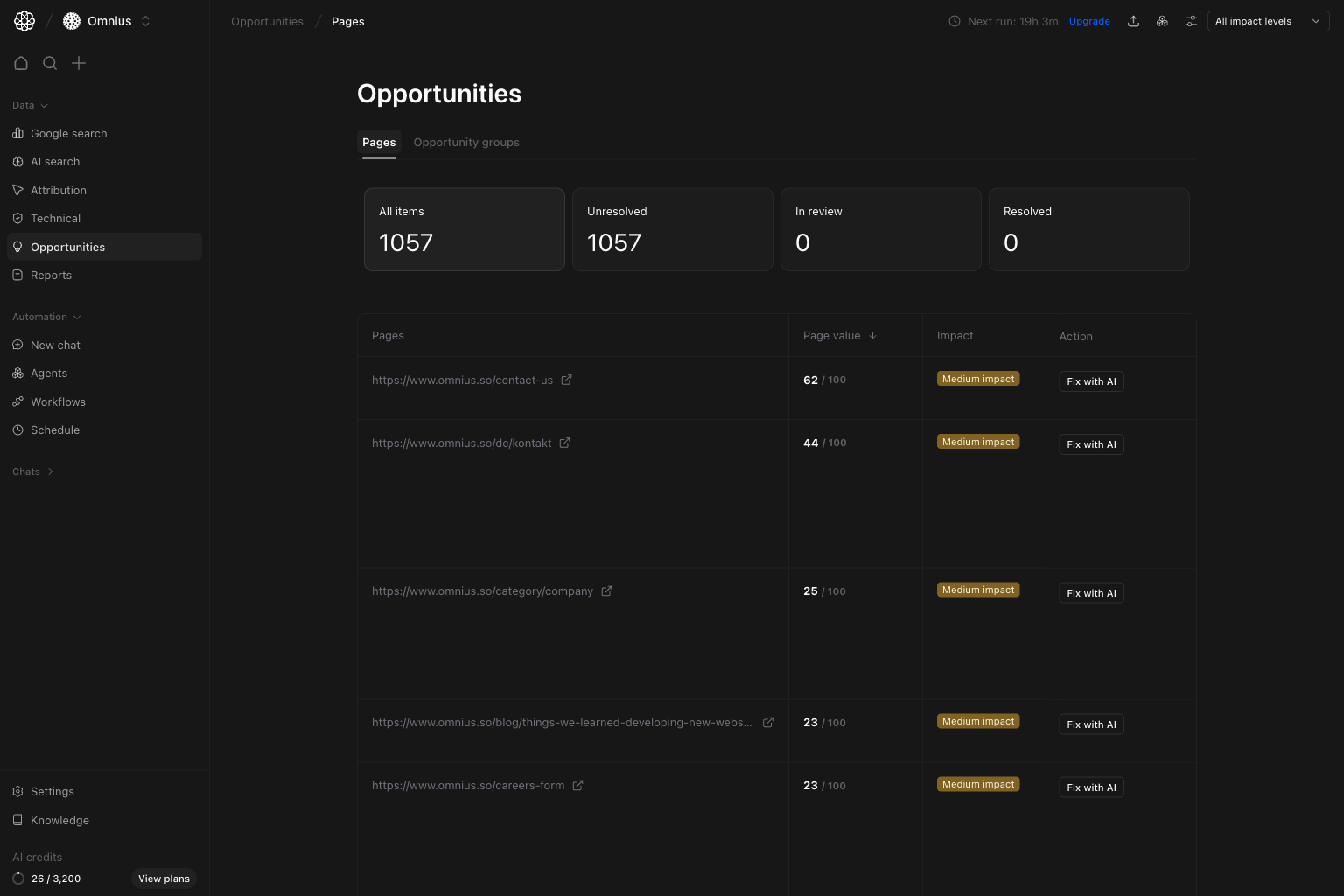Open the Schedule section
This screenshot has height=896, width=1344.
(x=54, y=430)
